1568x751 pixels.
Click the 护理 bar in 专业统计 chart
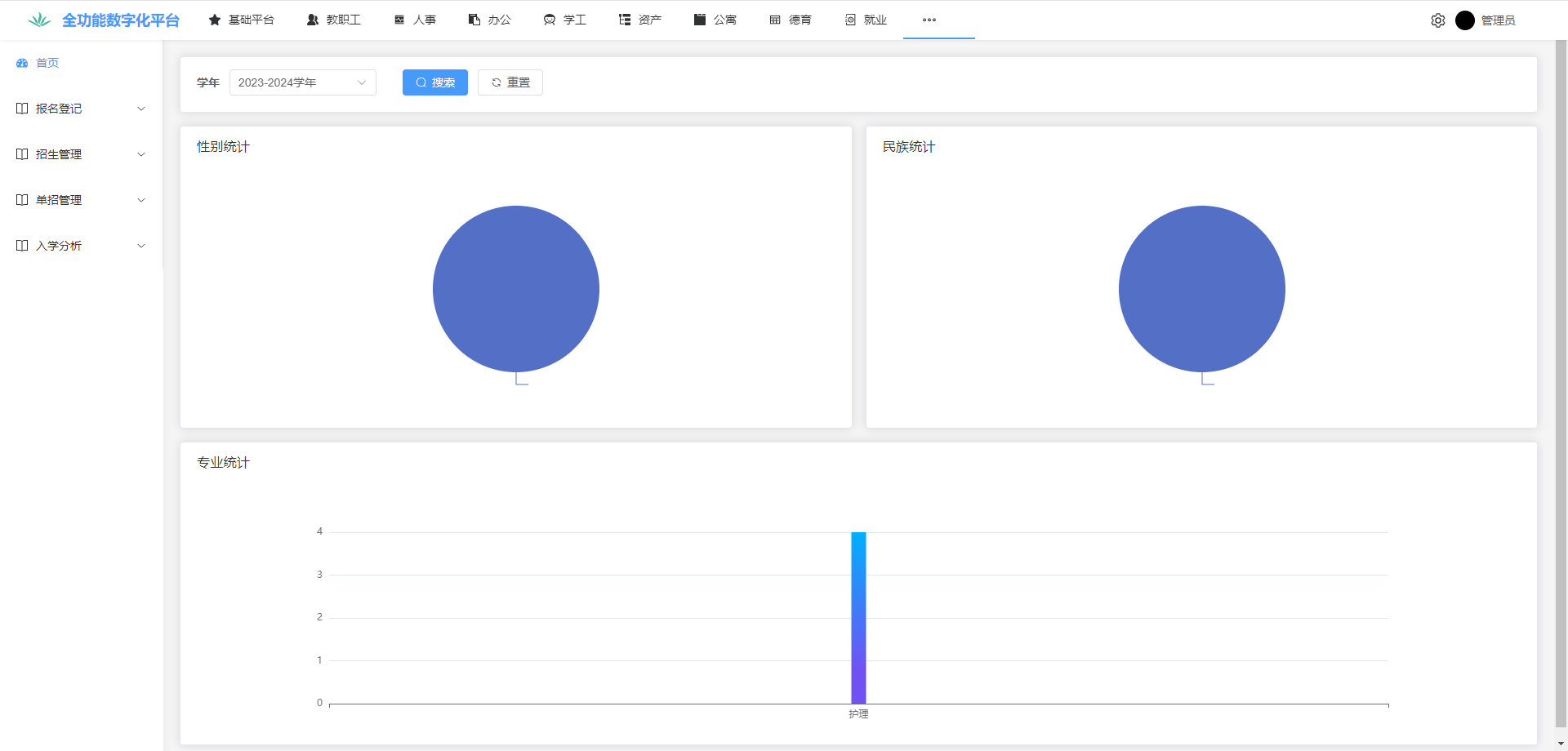tap(858, 617)
